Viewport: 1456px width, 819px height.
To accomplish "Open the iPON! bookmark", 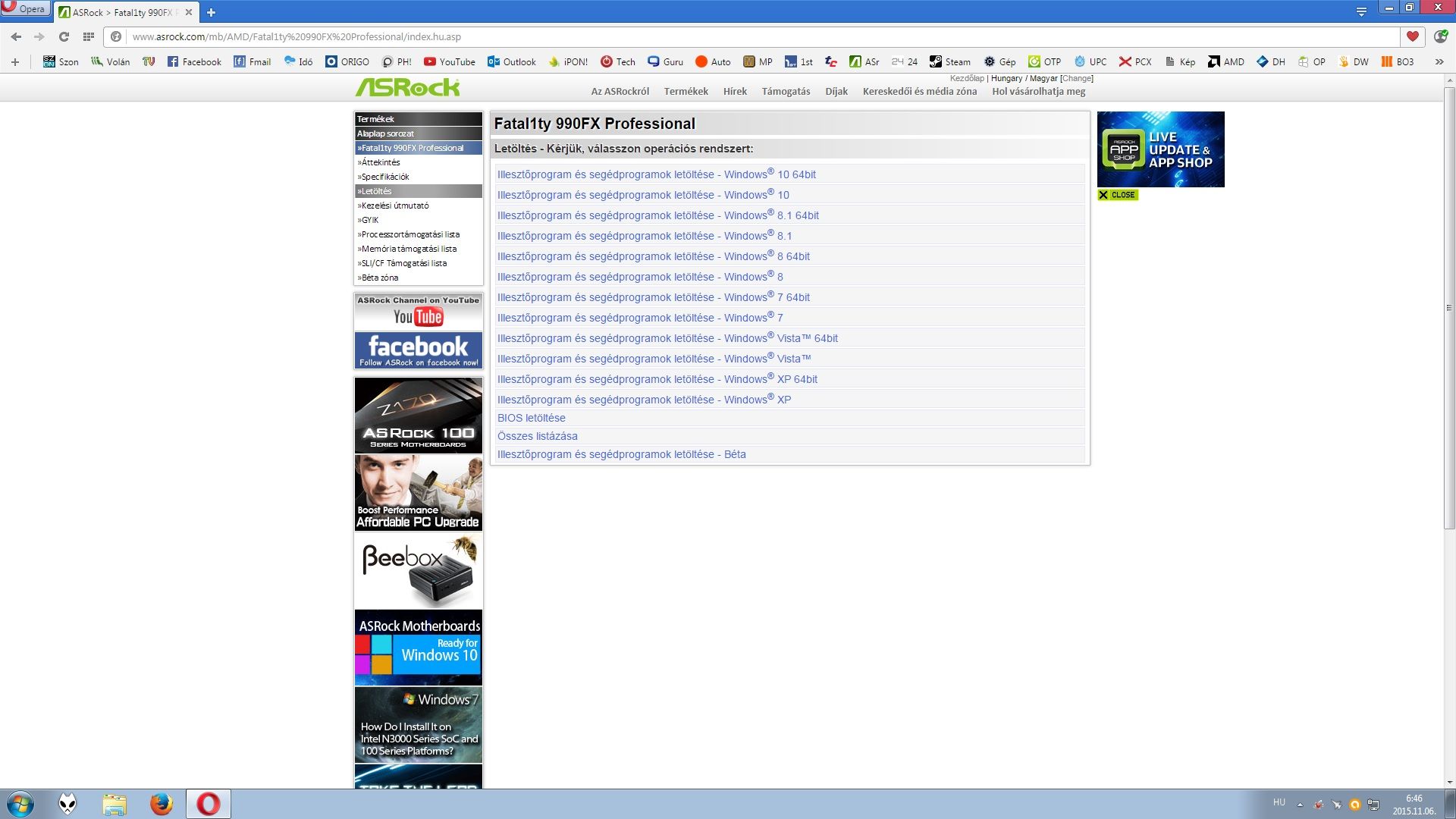I will click(568, 62).
